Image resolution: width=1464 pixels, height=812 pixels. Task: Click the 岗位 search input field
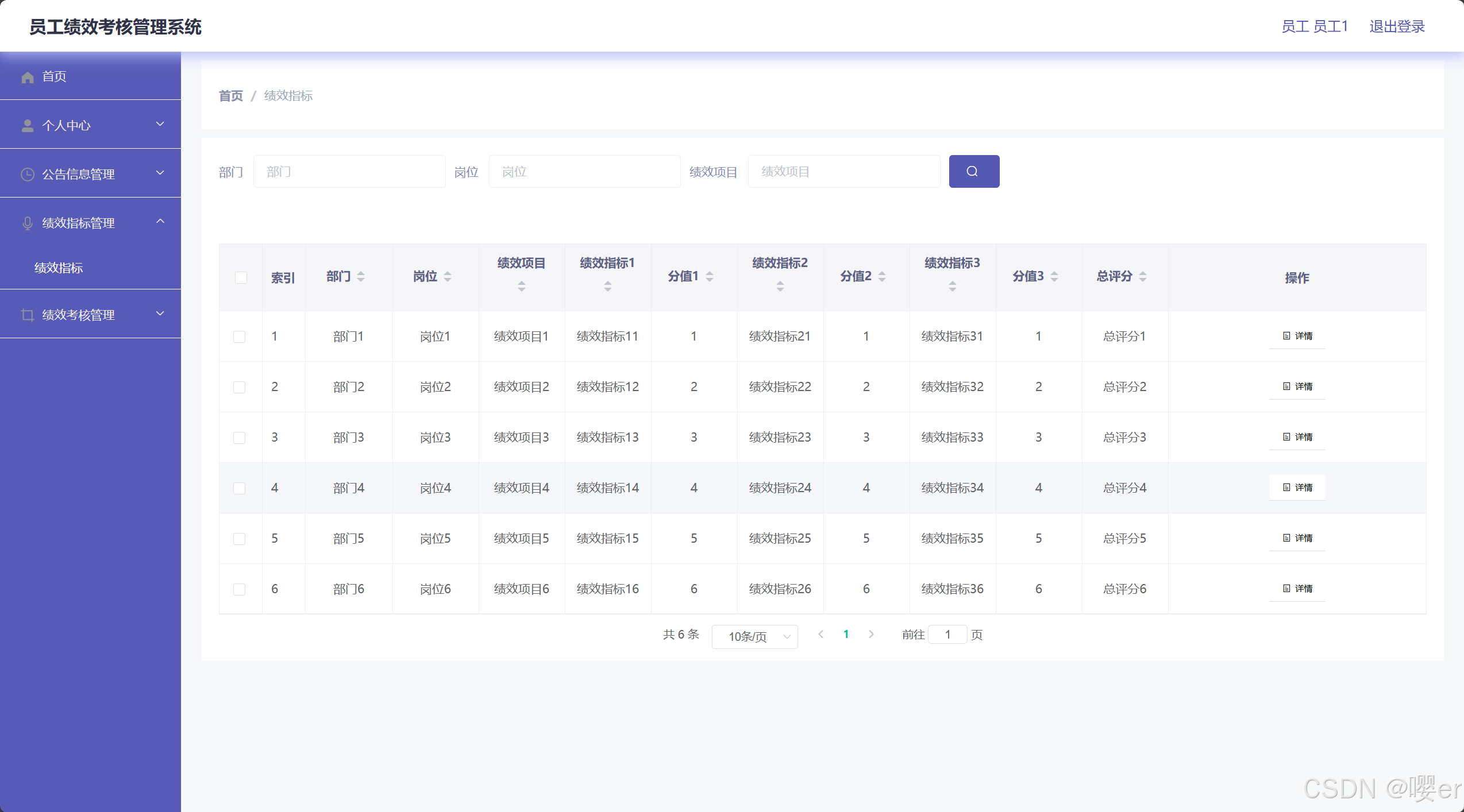click(584, 171)
